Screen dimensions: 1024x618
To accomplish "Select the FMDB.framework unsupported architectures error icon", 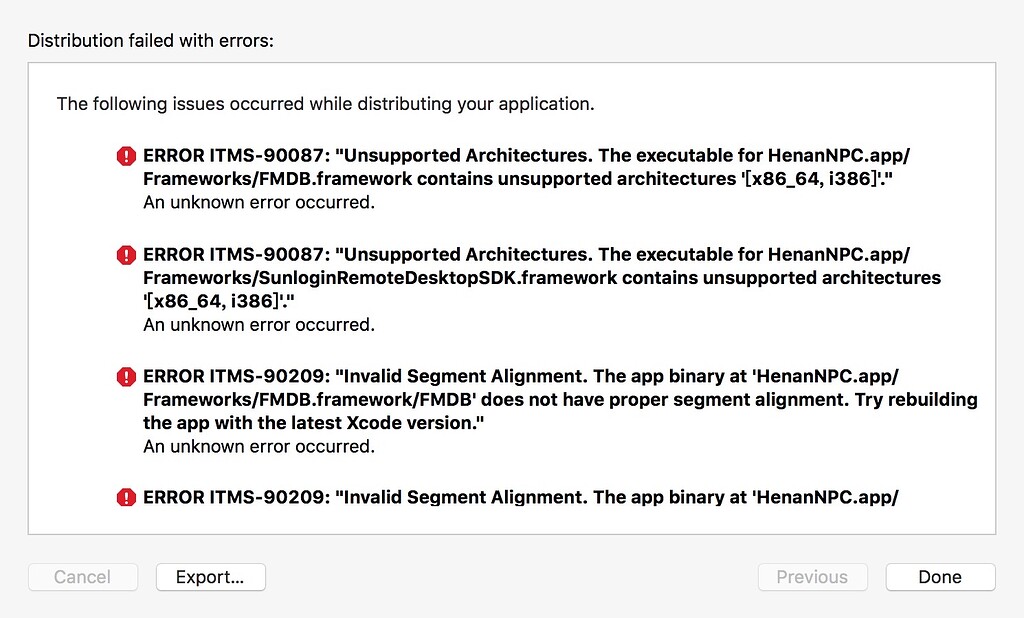I will click(x=125, y=156).
